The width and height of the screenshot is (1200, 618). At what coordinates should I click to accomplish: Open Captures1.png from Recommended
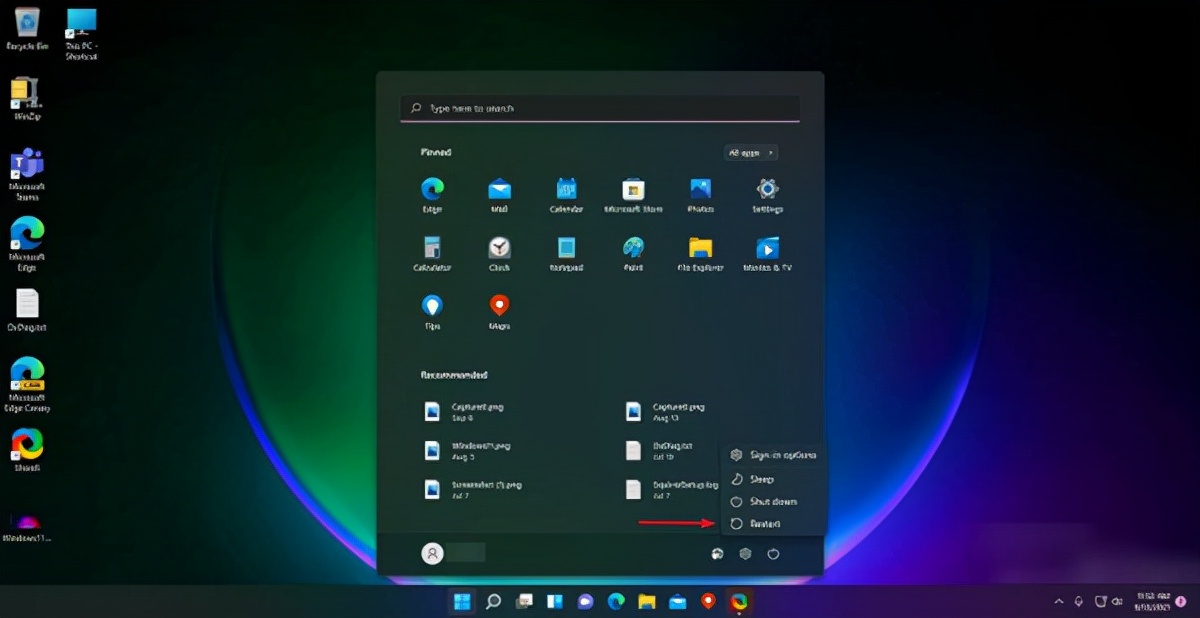tap(470, 409)
